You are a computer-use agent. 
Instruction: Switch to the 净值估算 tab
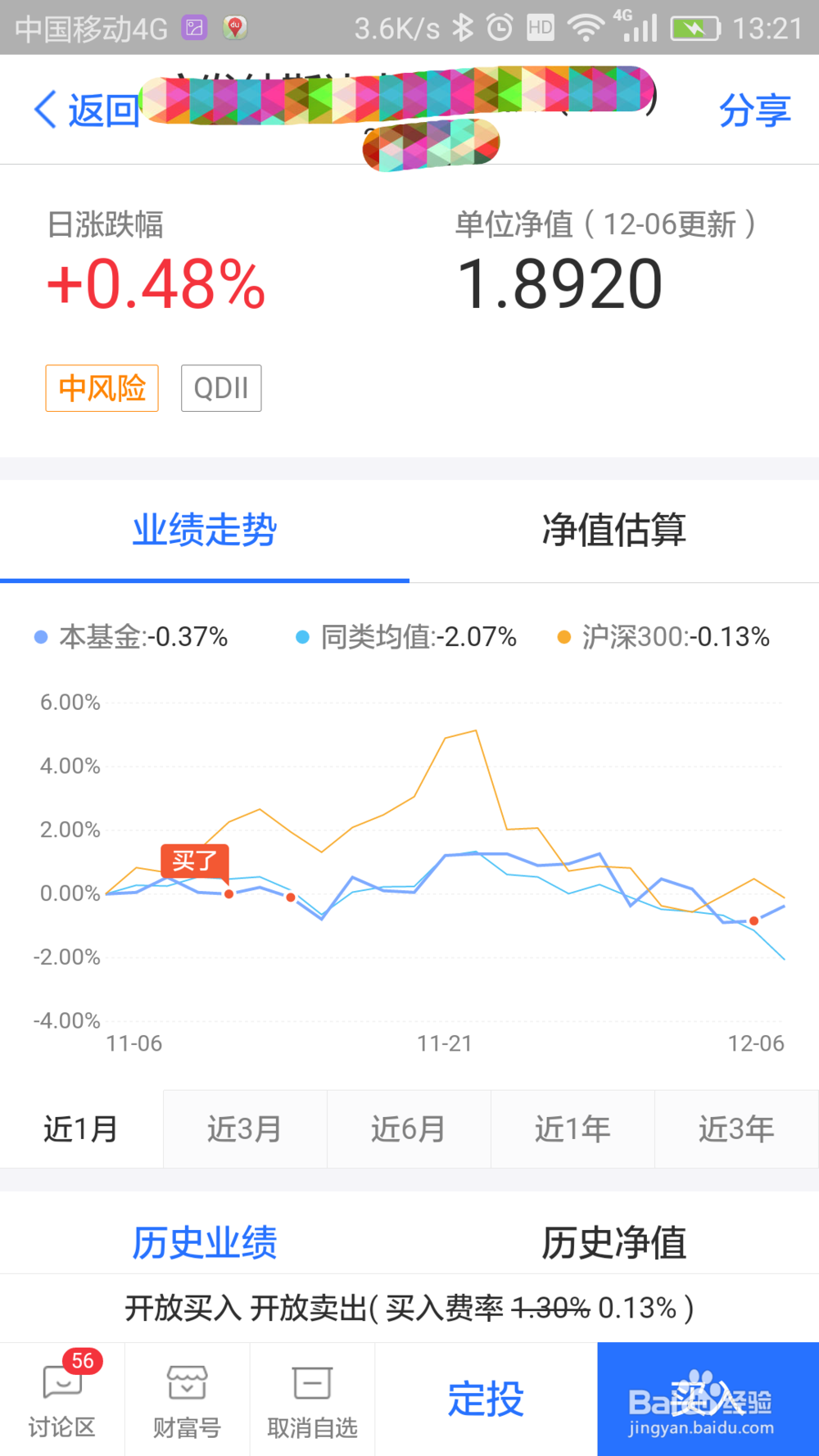tap(614, 530)
